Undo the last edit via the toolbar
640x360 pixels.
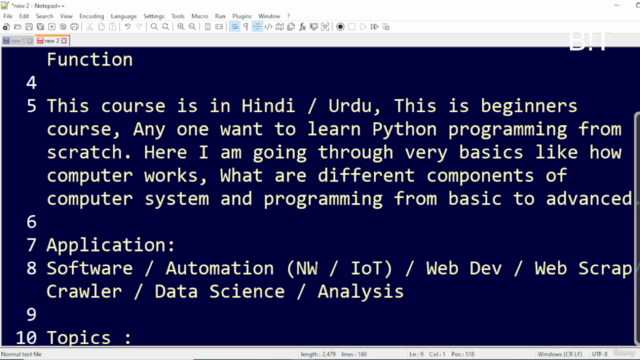128,27
